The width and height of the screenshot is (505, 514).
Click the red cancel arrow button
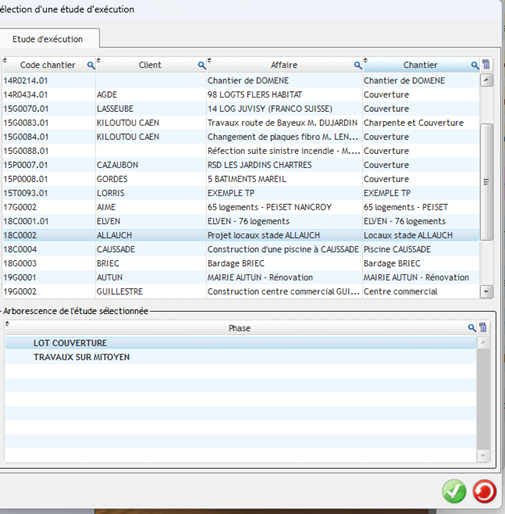[484, 491]
